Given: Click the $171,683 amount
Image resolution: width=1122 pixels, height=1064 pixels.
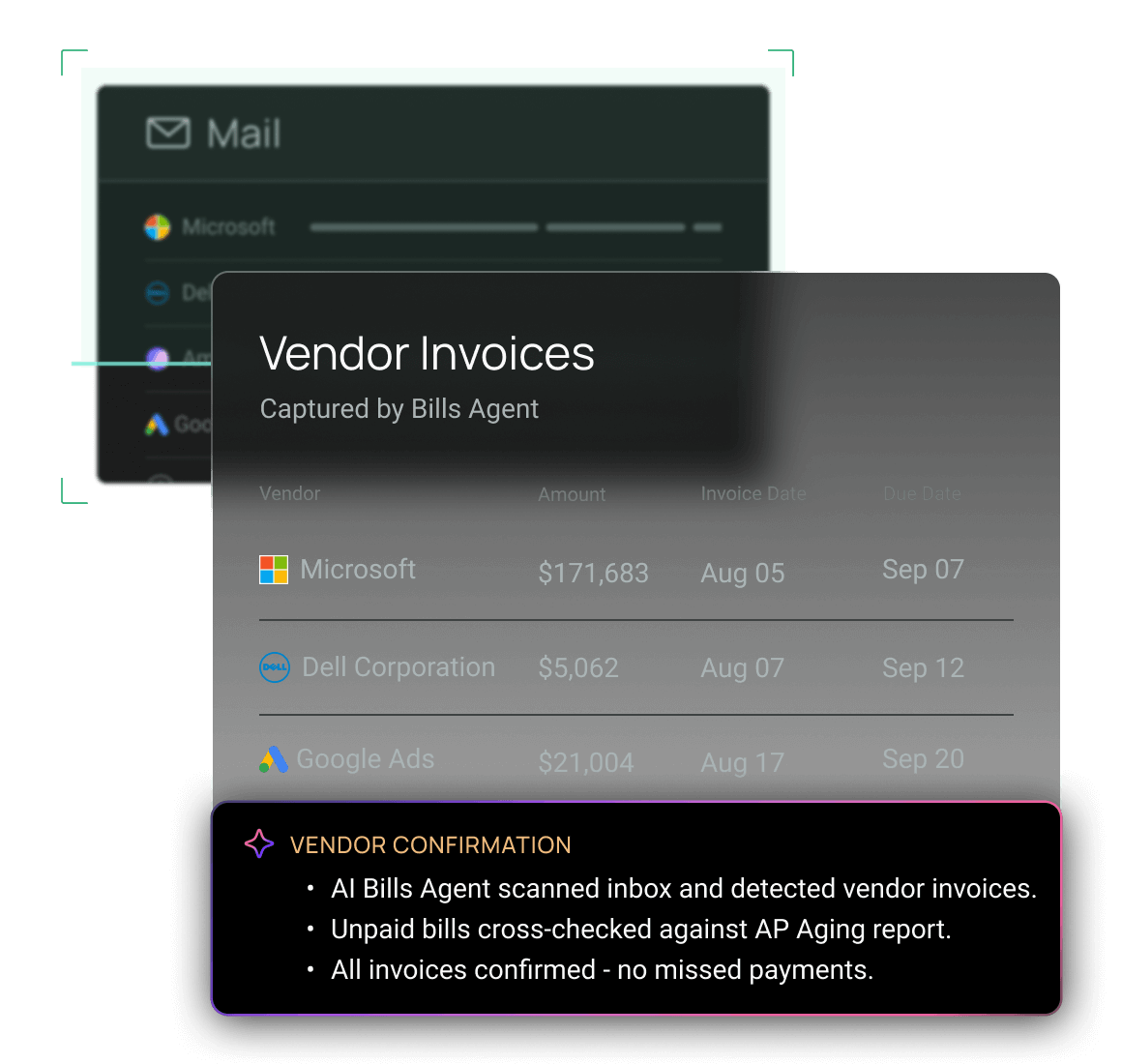Looking at the screenshot, I should click(593, 574).
